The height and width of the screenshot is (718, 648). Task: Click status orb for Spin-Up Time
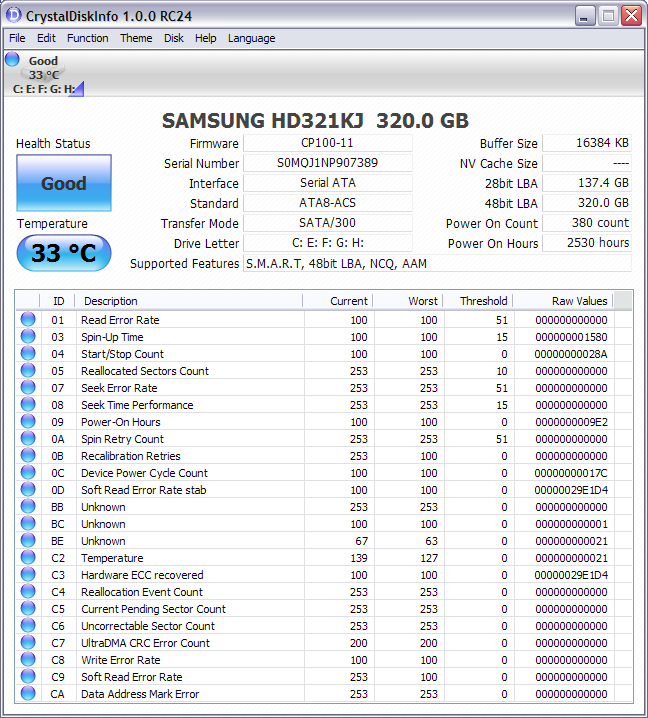(28, 336)
